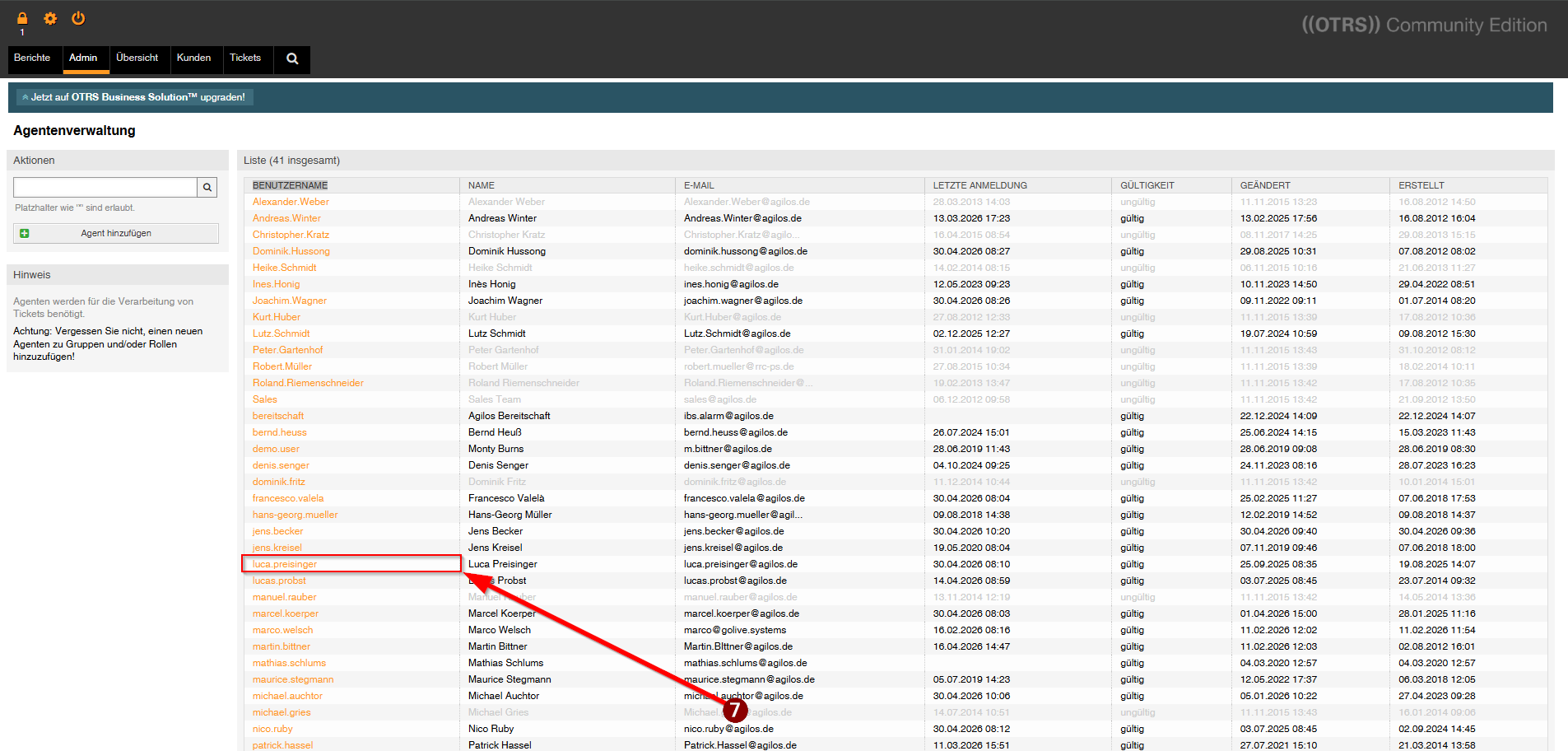Click the locked tickets padlock icon

22,18
